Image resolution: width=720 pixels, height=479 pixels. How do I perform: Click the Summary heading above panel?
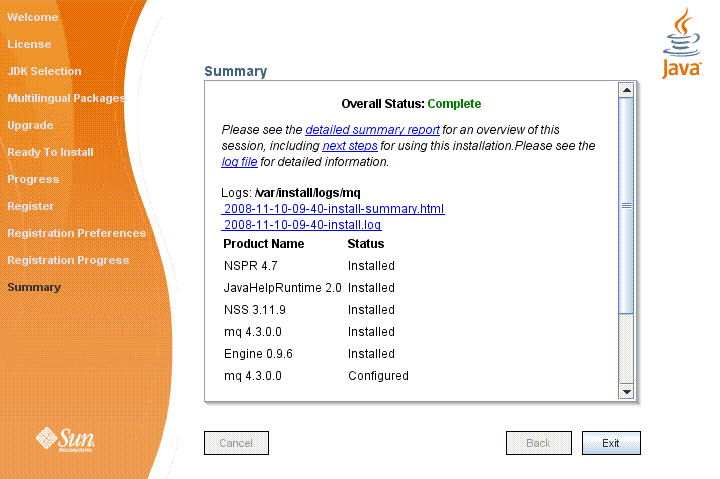click(x=236, y=71)
